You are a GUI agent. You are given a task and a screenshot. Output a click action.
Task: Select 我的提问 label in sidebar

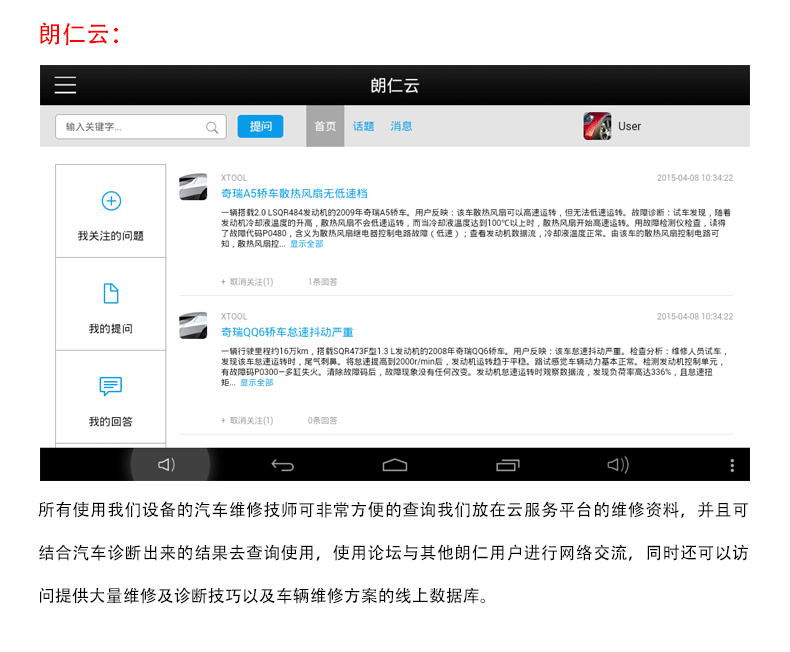111,329
